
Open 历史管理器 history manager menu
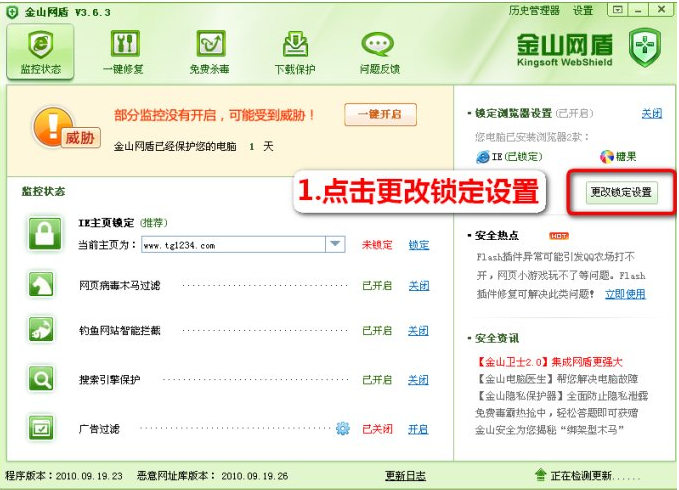click(534, 10)
